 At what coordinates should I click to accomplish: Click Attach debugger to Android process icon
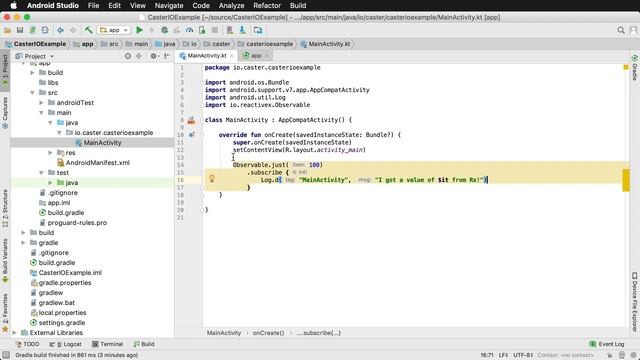click(x=202, y=30)
